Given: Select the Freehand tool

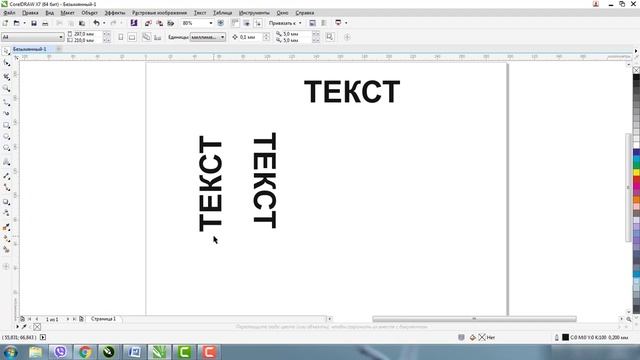Looking at the screenshot, I should coord(6,102).
